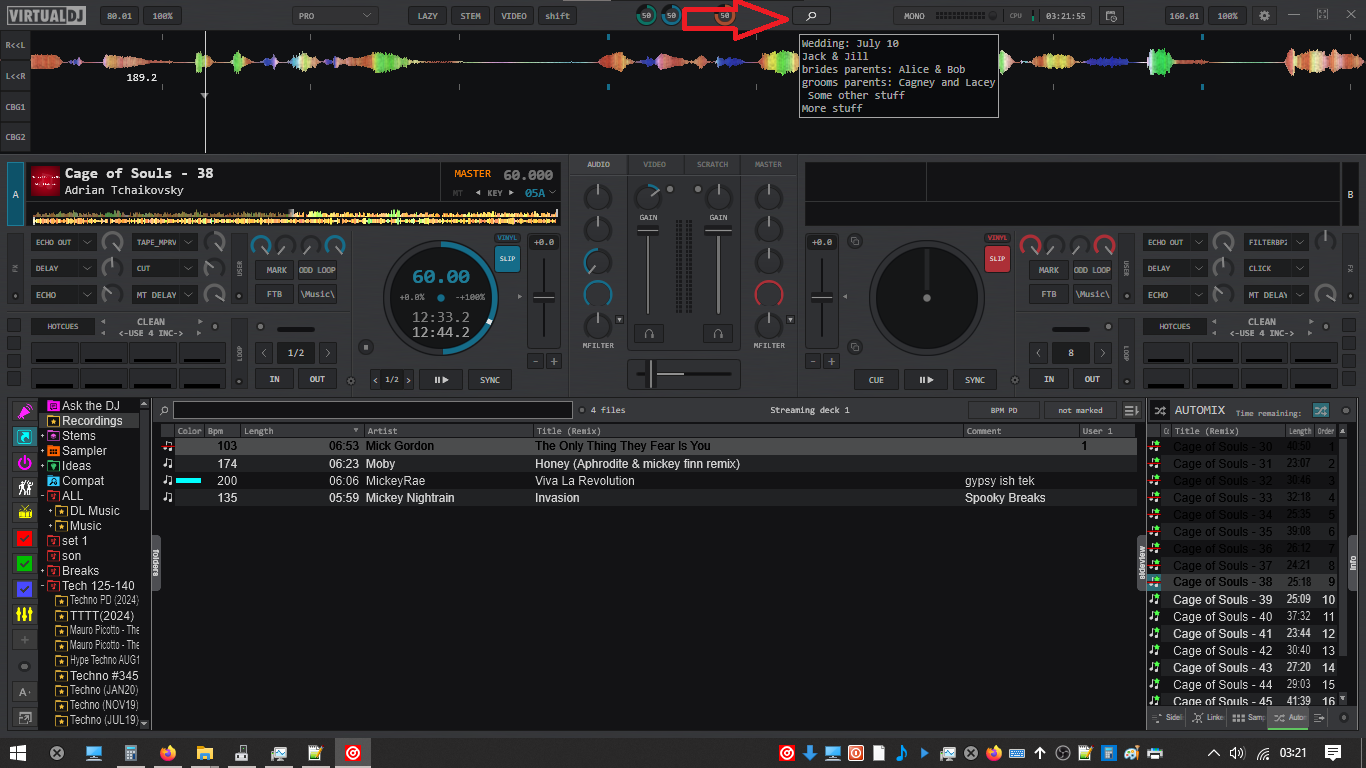Toggle the shift button in top bar

pos(557,16)
